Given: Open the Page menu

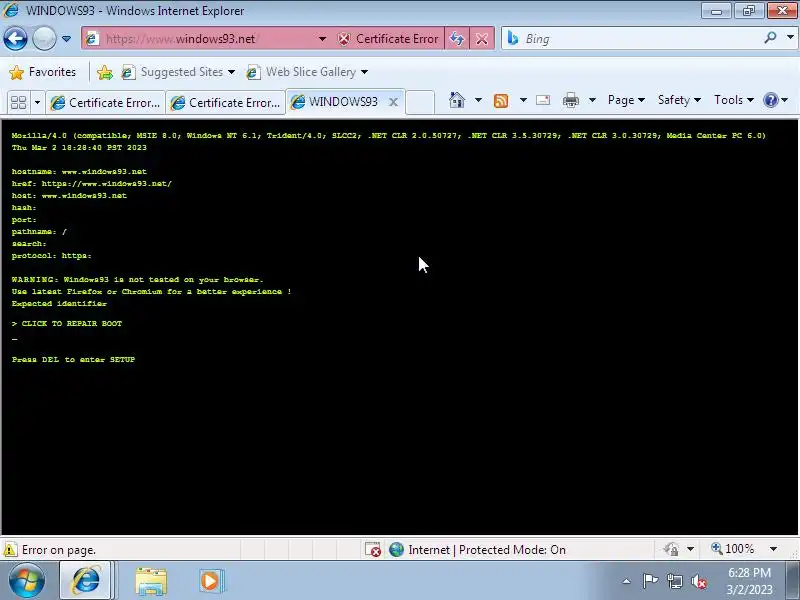Looking at the screenshot, I should click(626, 100).
